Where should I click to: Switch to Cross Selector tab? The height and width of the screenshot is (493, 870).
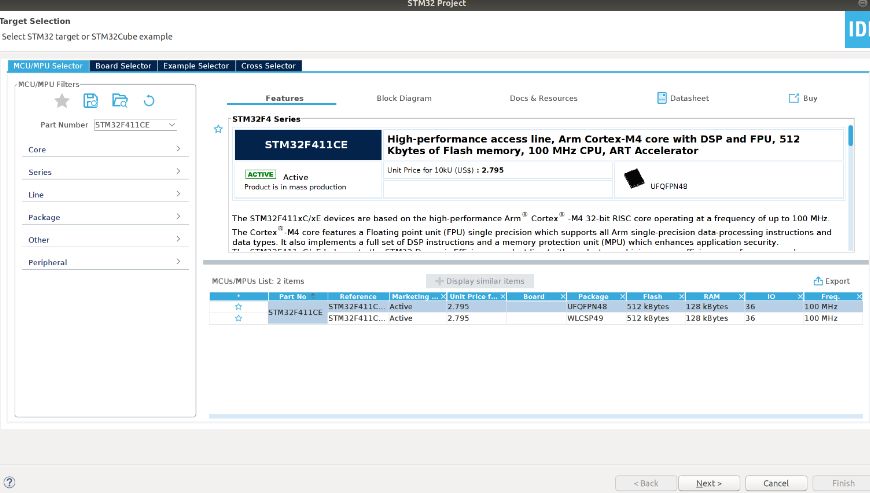pyautogui.click(x=268, y=65)
